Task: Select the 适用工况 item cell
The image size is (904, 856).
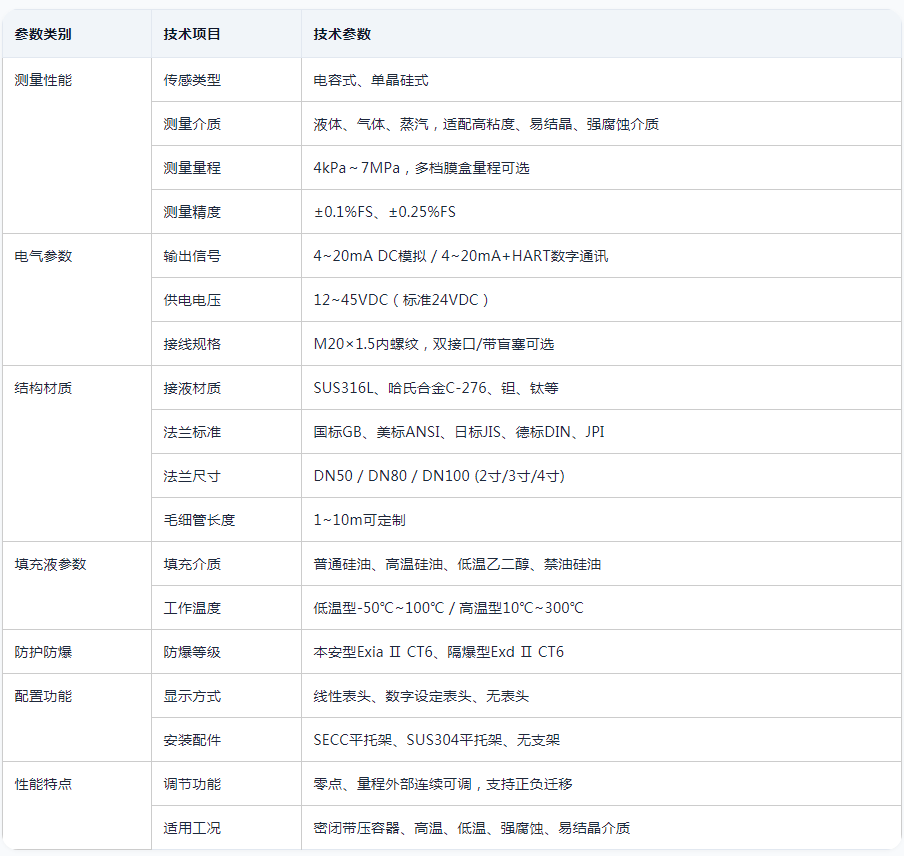Action: (227, 828)
